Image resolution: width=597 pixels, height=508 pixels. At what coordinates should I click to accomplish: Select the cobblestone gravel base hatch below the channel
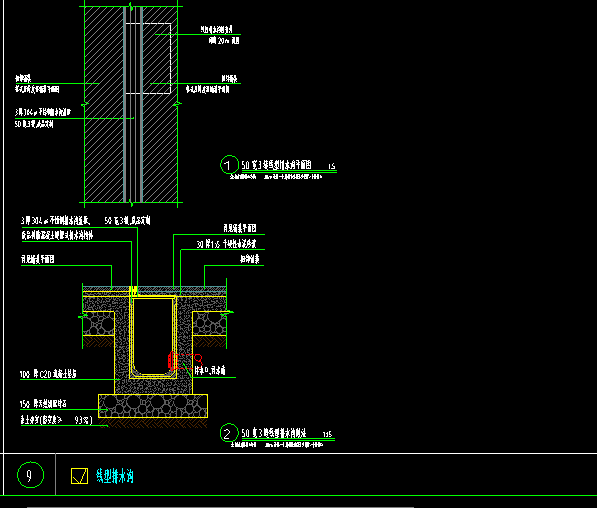point(153,406)
